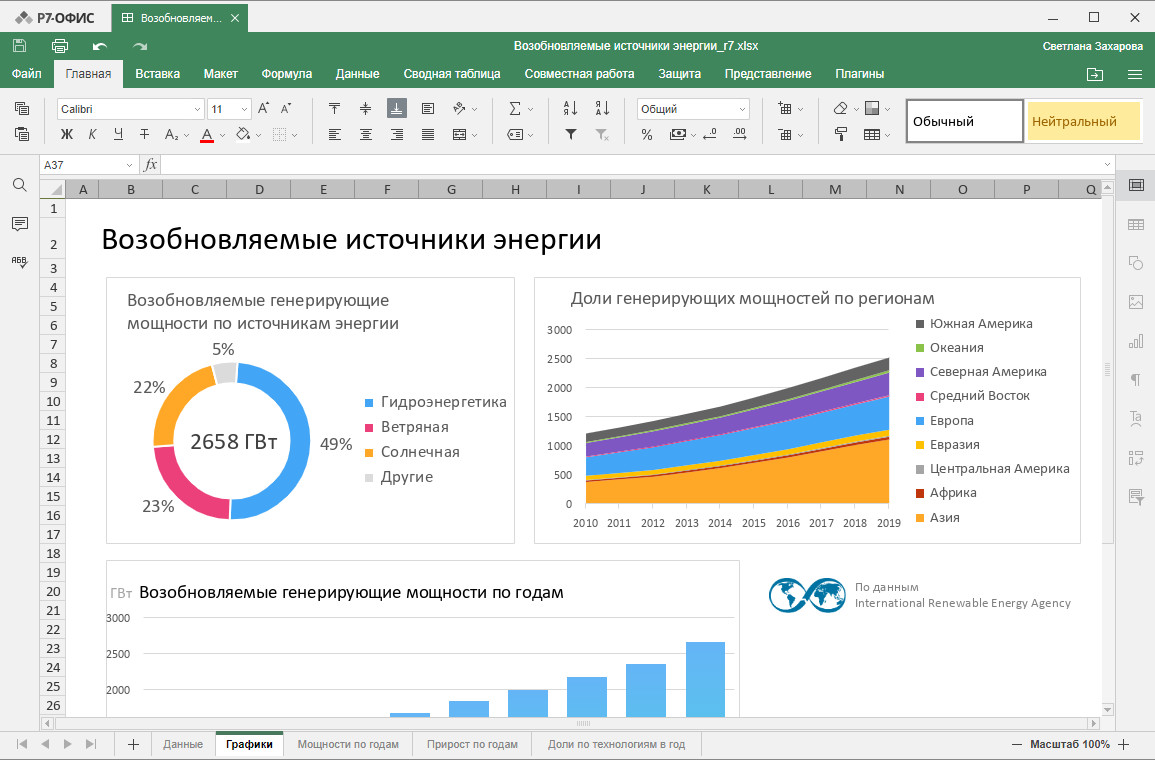This screenshot has width=1155, height=760.
Task: Open spell checking from the left sidebar
Action: click(19, 257)
